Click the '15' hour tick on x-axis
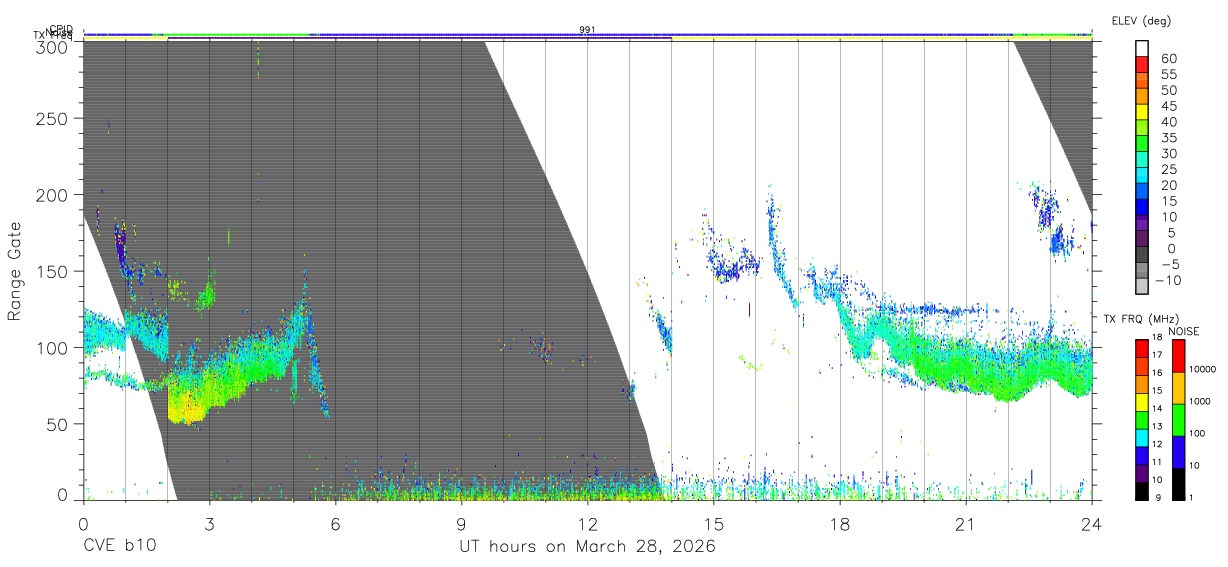1228x567 pixels. 714,524
